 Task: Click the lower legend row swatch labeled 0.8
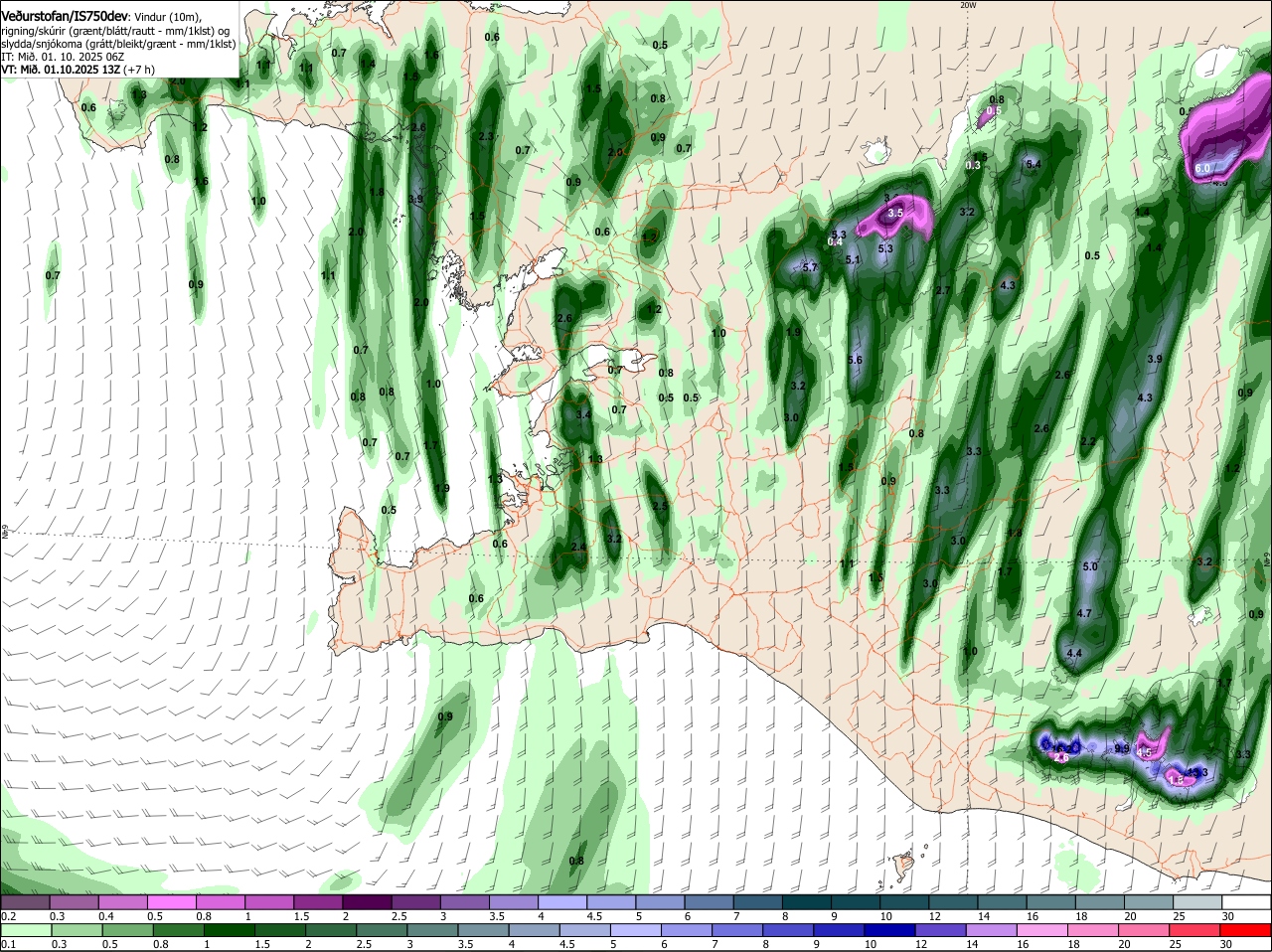pyautogui.click(x=179, y=930)
